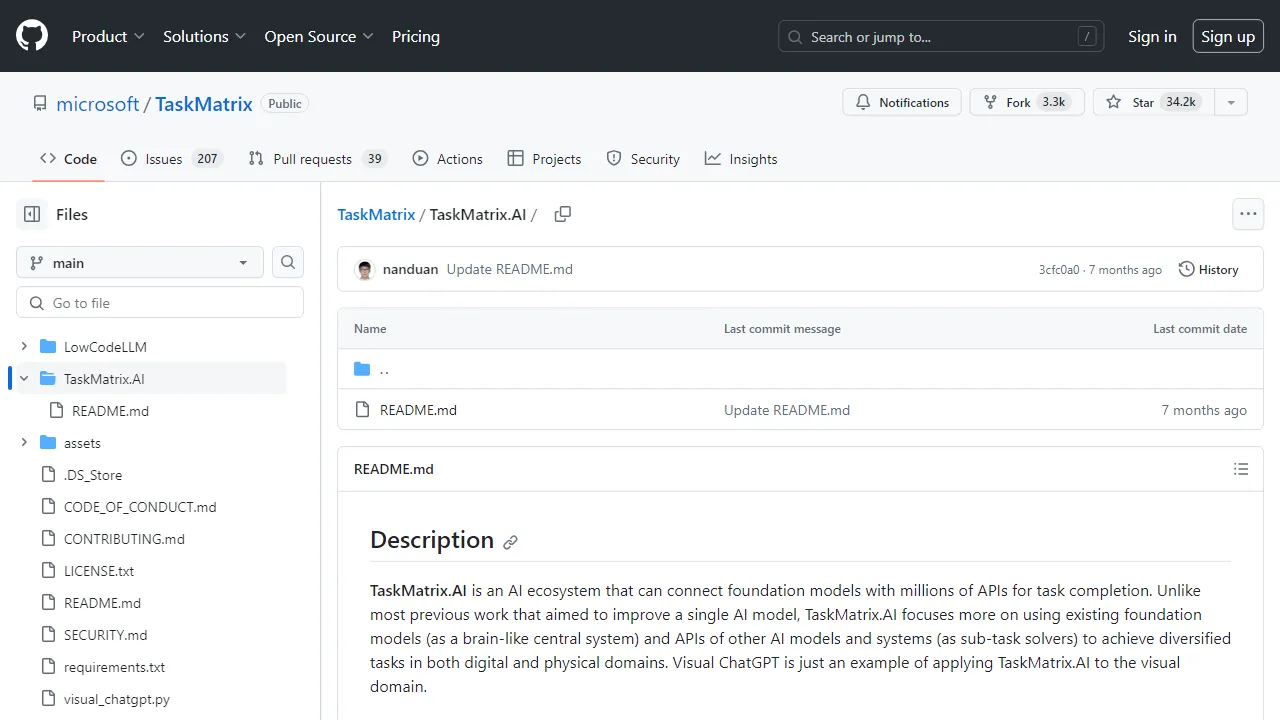1280x720 pixels.
Task: Open the README outline list icon
Action: pyautogui.click(x=1241, y=469)
